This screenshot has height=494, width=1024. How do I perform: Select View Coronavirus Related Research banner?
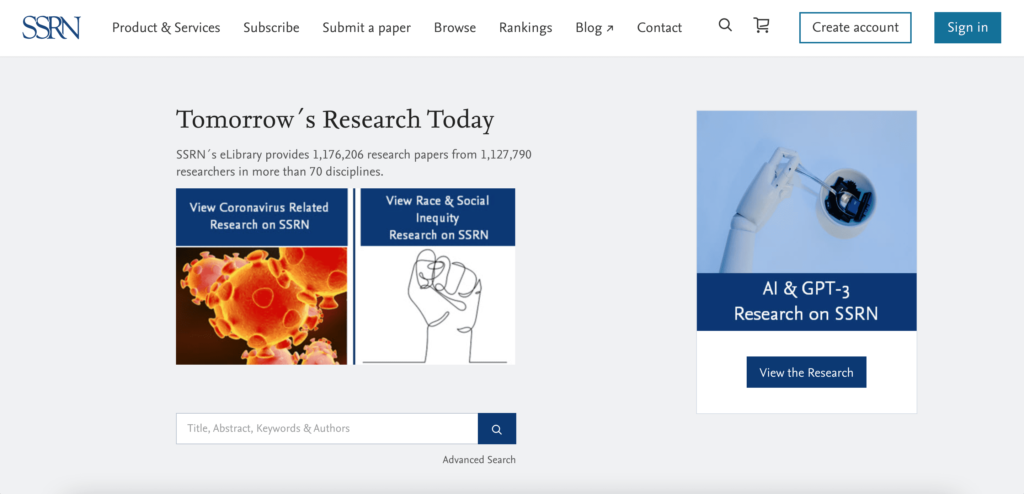[262, 216]
